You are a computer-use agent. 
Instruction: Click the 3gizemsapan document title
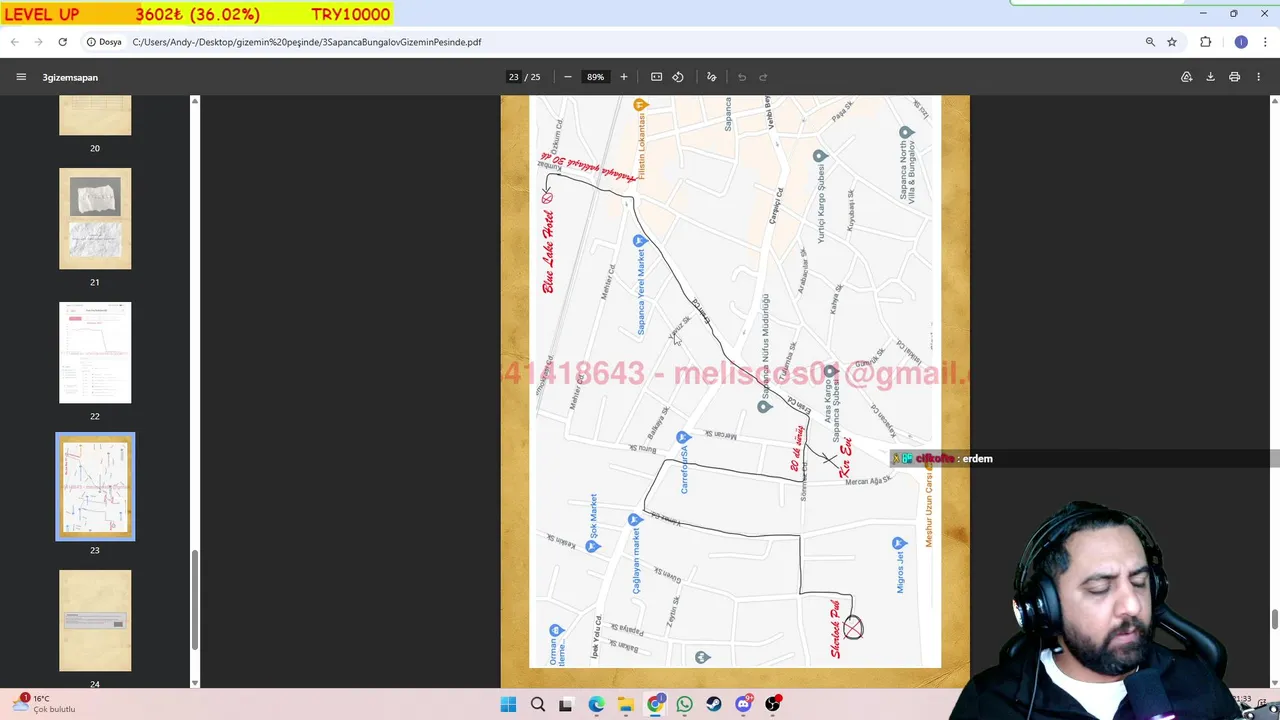click(x=70, y=77)
